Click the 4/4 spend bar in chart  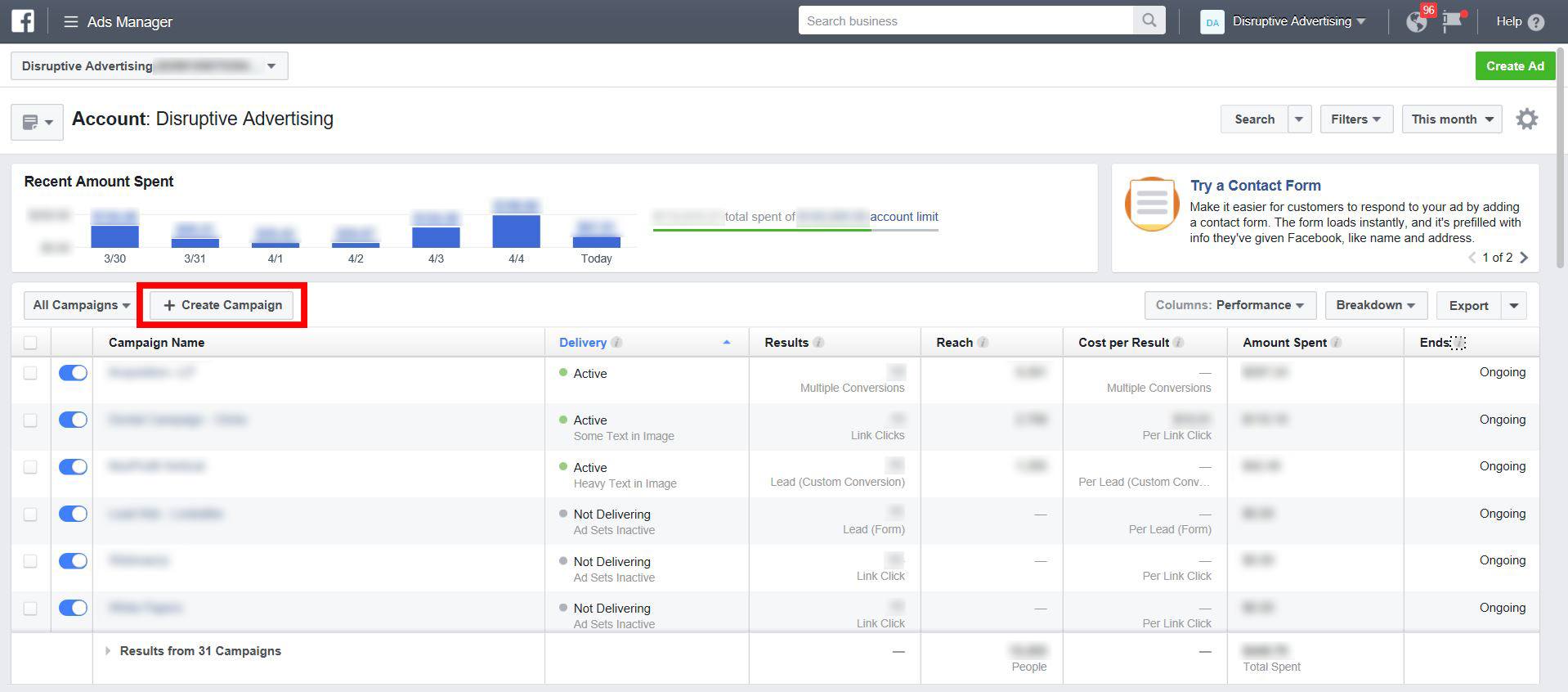tap(516, 231)
